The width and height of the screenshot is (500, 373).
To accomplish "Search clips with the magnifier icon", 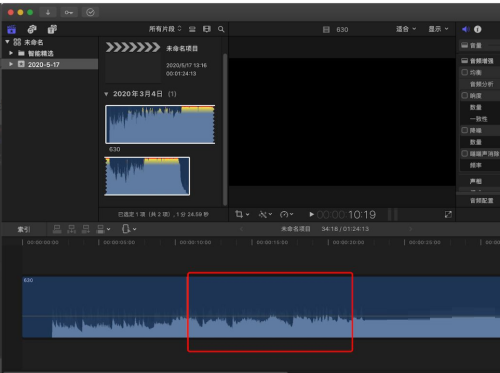I will pos(221,29).
